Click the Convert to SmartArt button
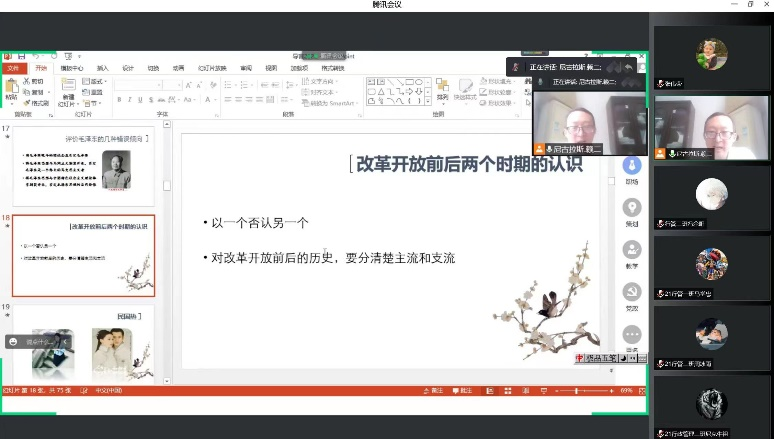 (x=332, y=103)
